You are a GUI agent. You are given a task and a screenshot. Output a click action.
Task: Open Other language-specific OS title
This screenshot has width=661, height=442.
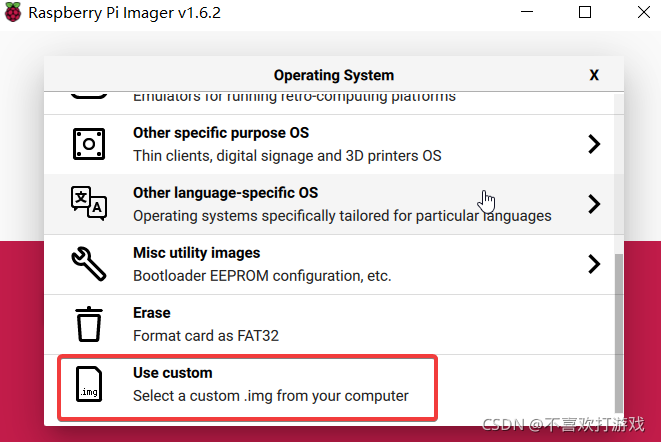point(226,193)
